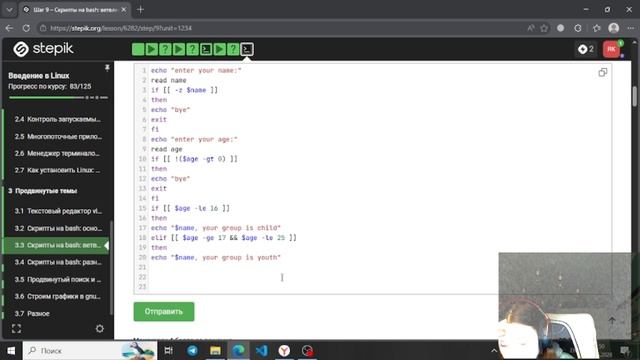Click the read aloud icon in address bar

pyautogui.click(x=531, y=28)
